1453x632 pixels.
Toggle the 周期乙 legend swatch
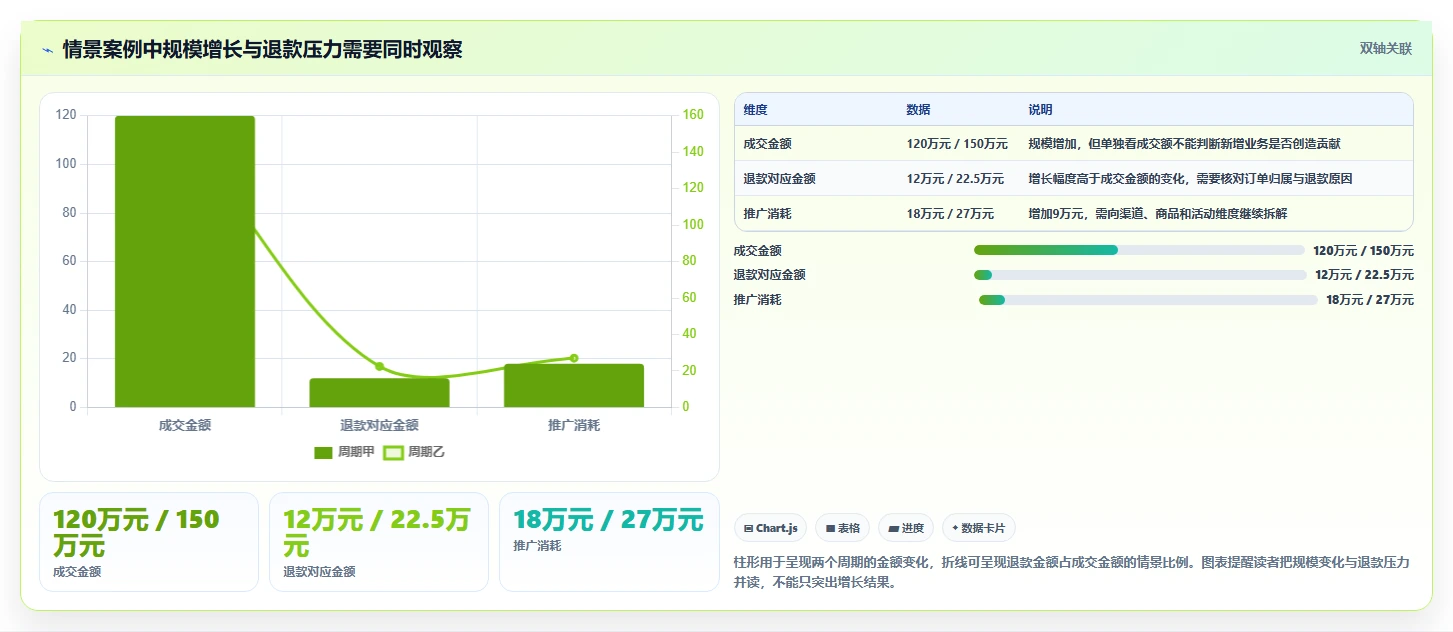click(x=393, y=452)
